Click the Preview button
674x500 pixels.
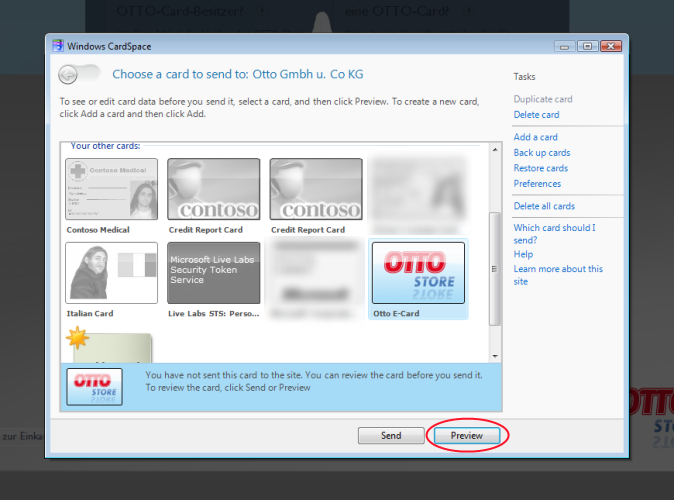coord(467,436)
